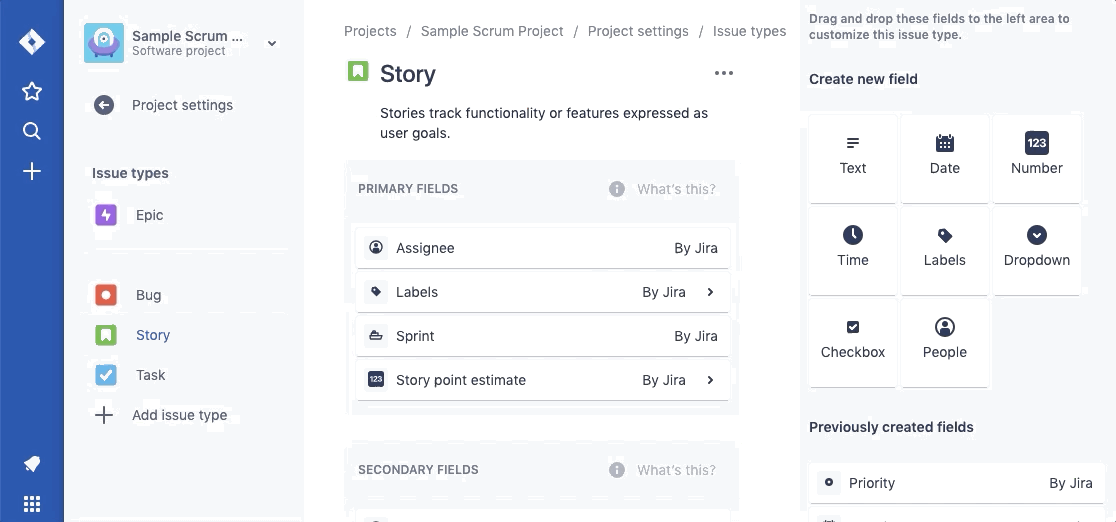
Task: Click the blue Task checkmark icon
Action: pos(106,375)
